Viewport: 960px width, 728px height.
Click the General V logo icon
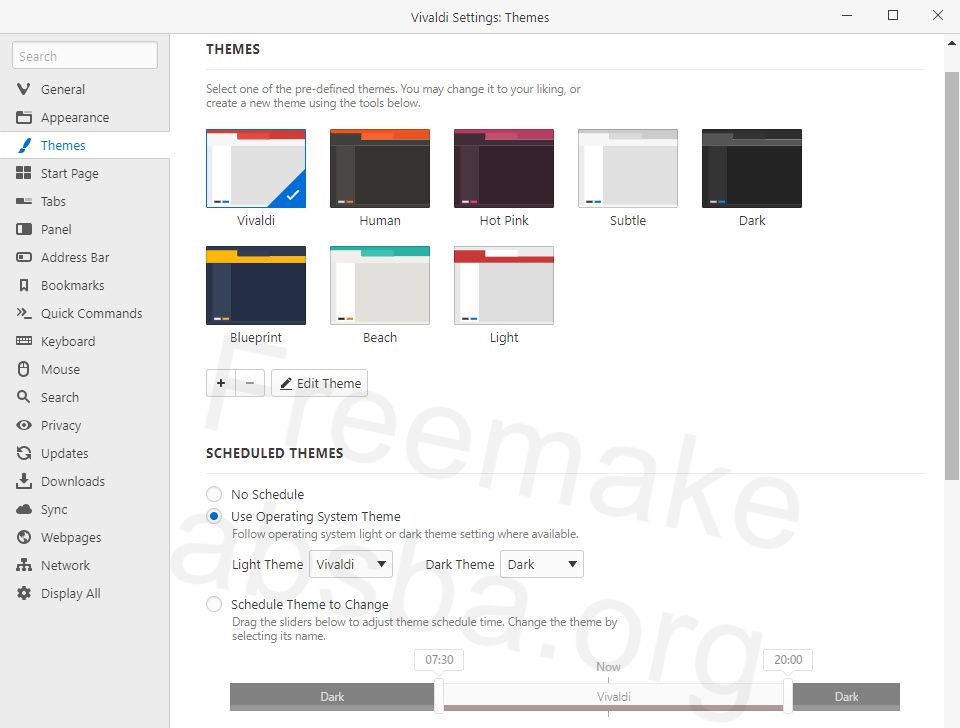(x=24, y=89)
